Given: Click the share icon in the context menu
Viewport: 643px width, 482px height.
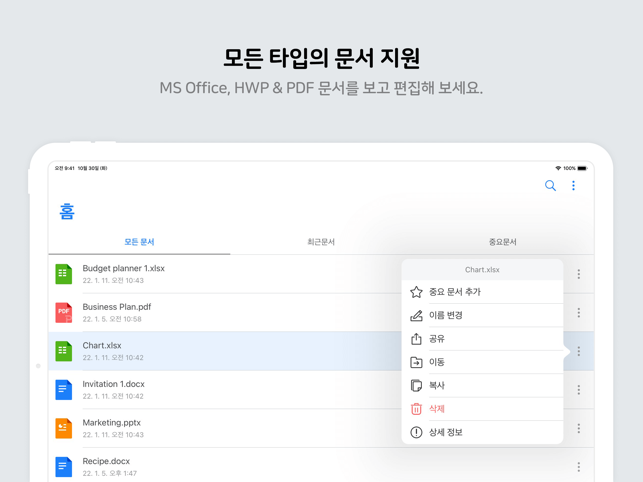Looking at the screenshot, I should coord(416,339).
